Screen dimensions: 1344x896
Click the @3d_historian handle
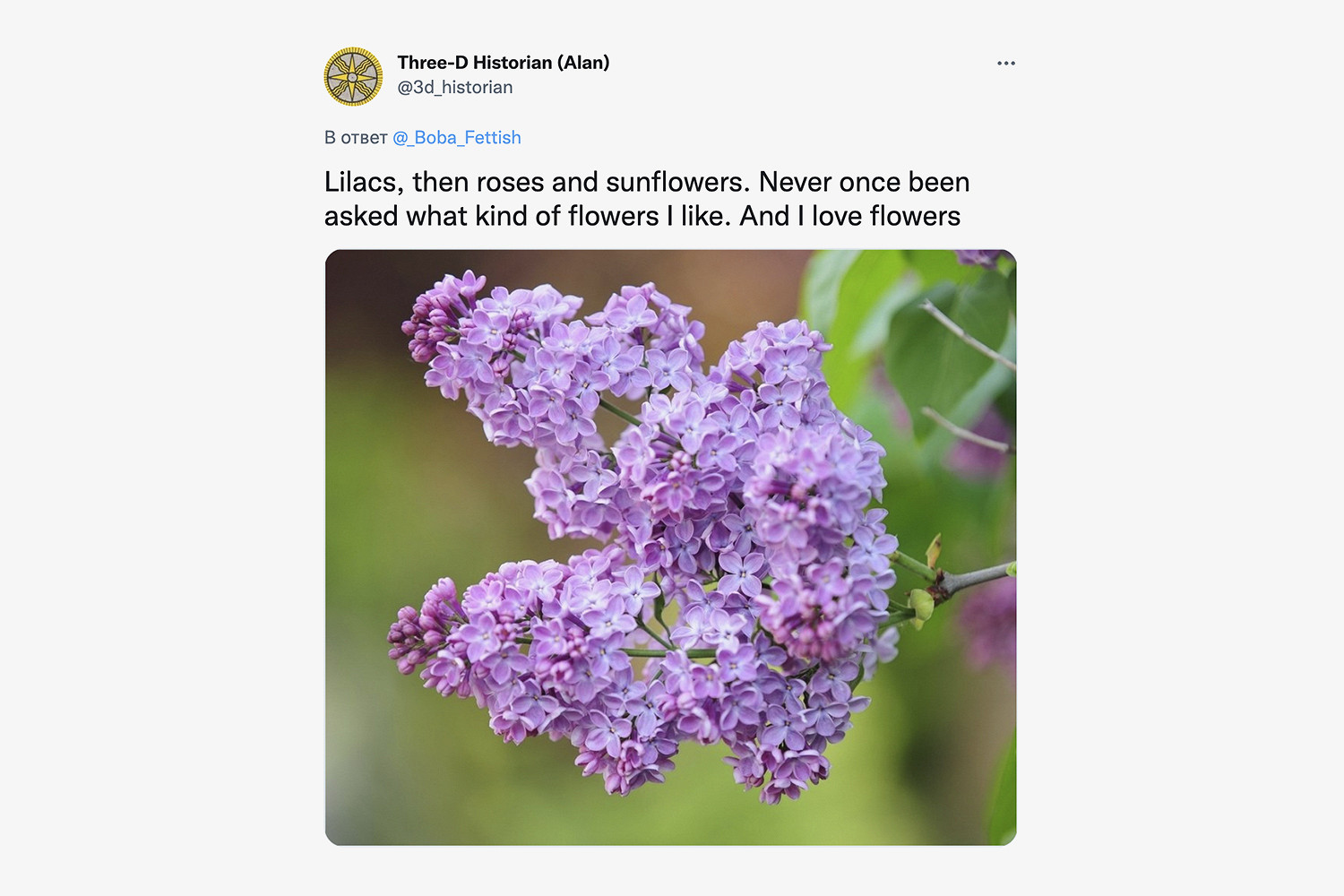455,87
